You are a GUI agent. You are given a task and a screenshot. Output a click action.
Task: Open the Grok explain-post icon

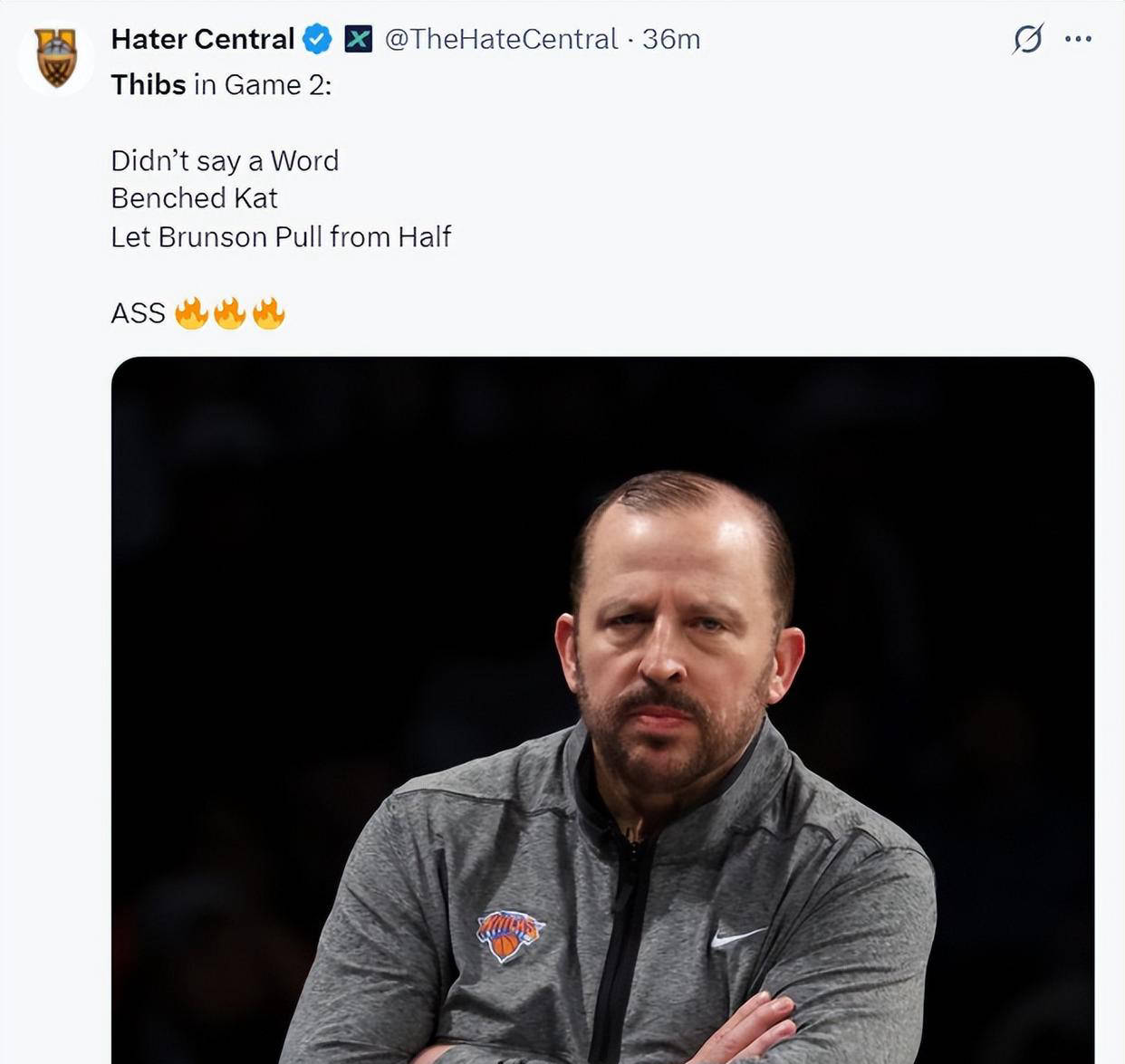1027,39
